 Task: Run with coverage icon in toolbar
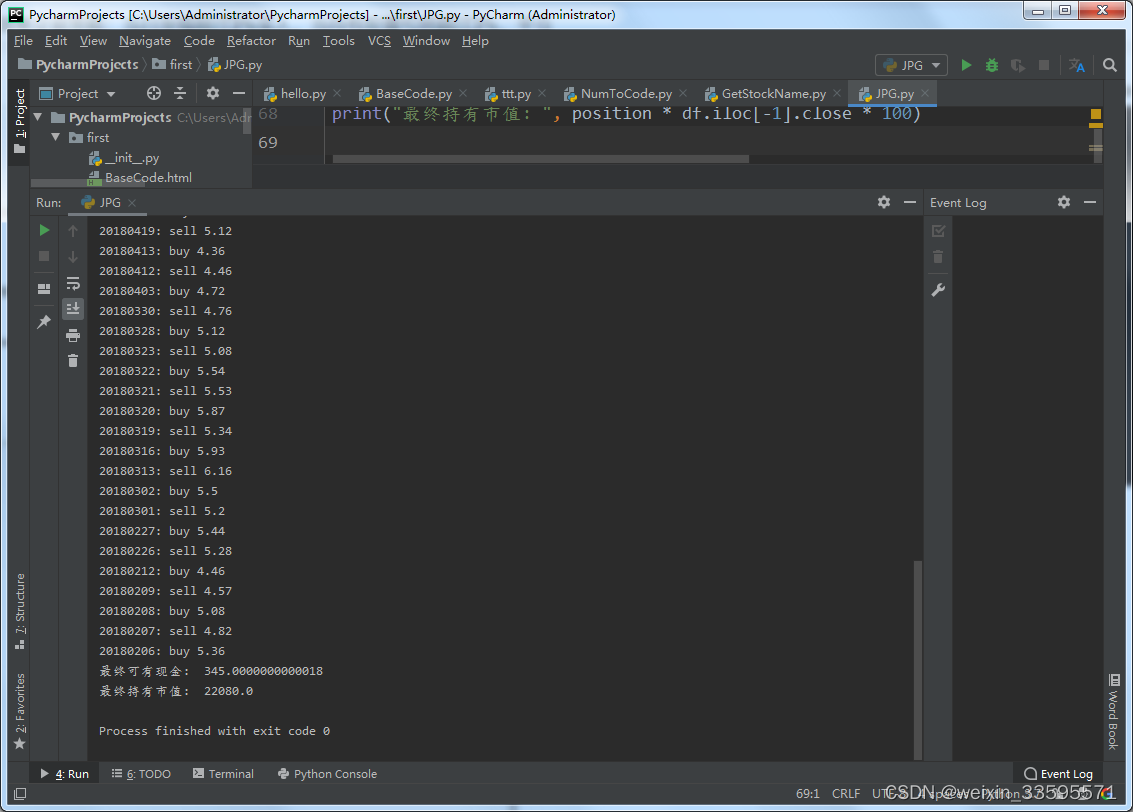(x=1018, y=65)
